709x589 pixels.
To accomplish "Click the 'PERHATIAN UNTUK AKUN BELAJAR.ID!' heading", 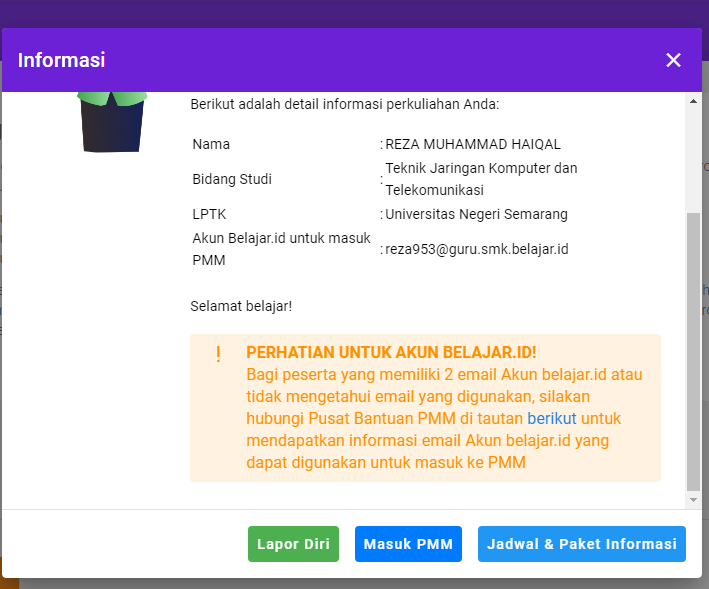I will click(391, 353).
